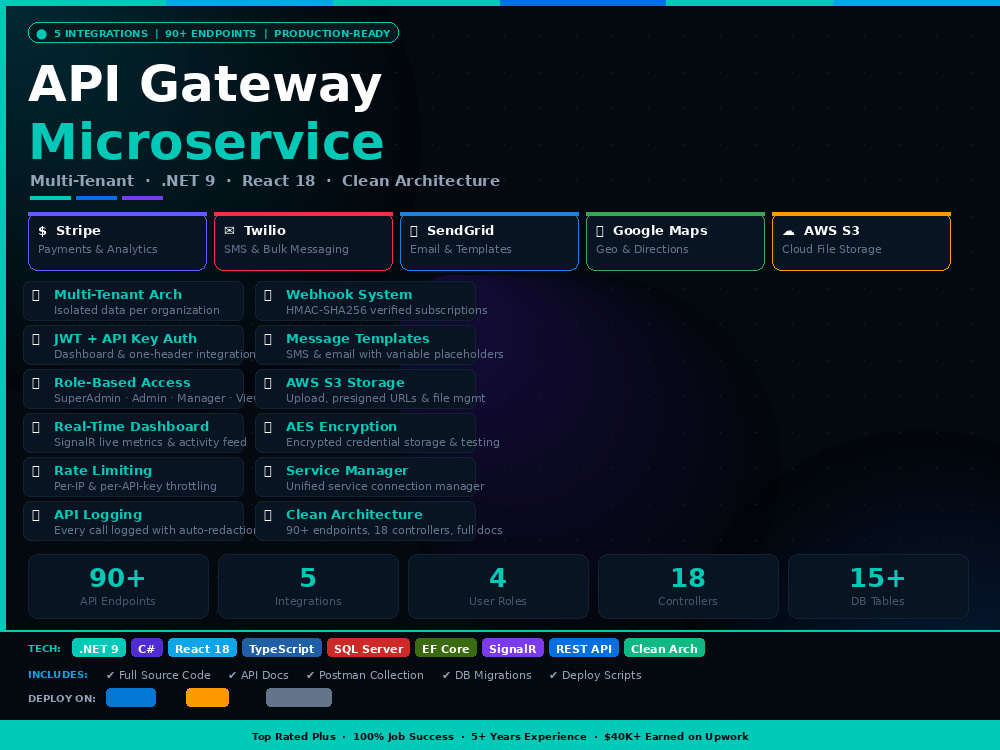Viewport: 1000px width, 750px height.
Task: Click the cloud icon beside AWS S3
Action: click(x=789, y=231)
